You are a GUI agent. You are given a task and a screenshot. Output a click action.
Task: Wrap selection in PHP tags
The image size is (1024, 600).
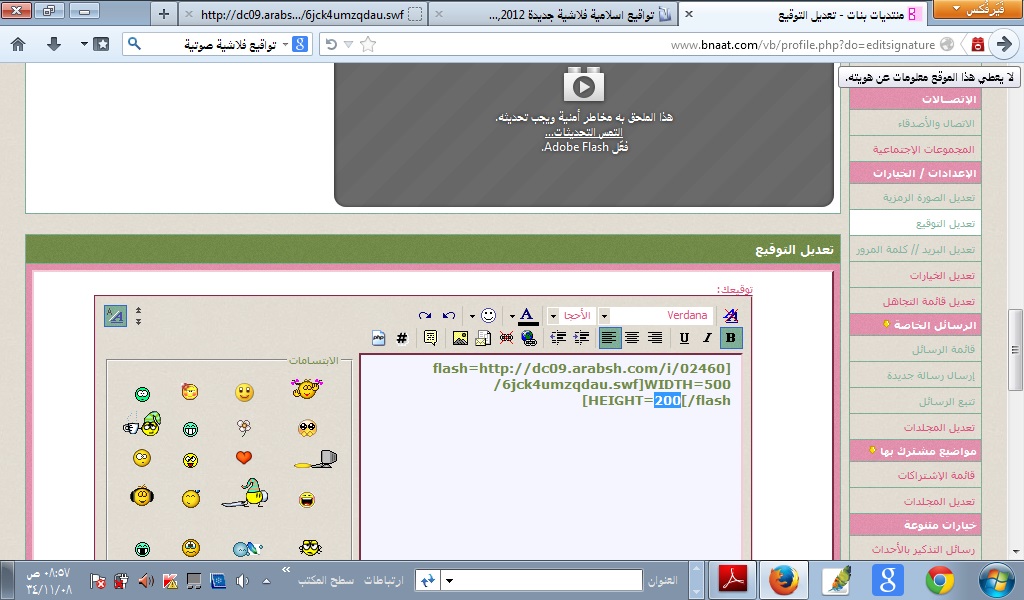pos(379,338)
